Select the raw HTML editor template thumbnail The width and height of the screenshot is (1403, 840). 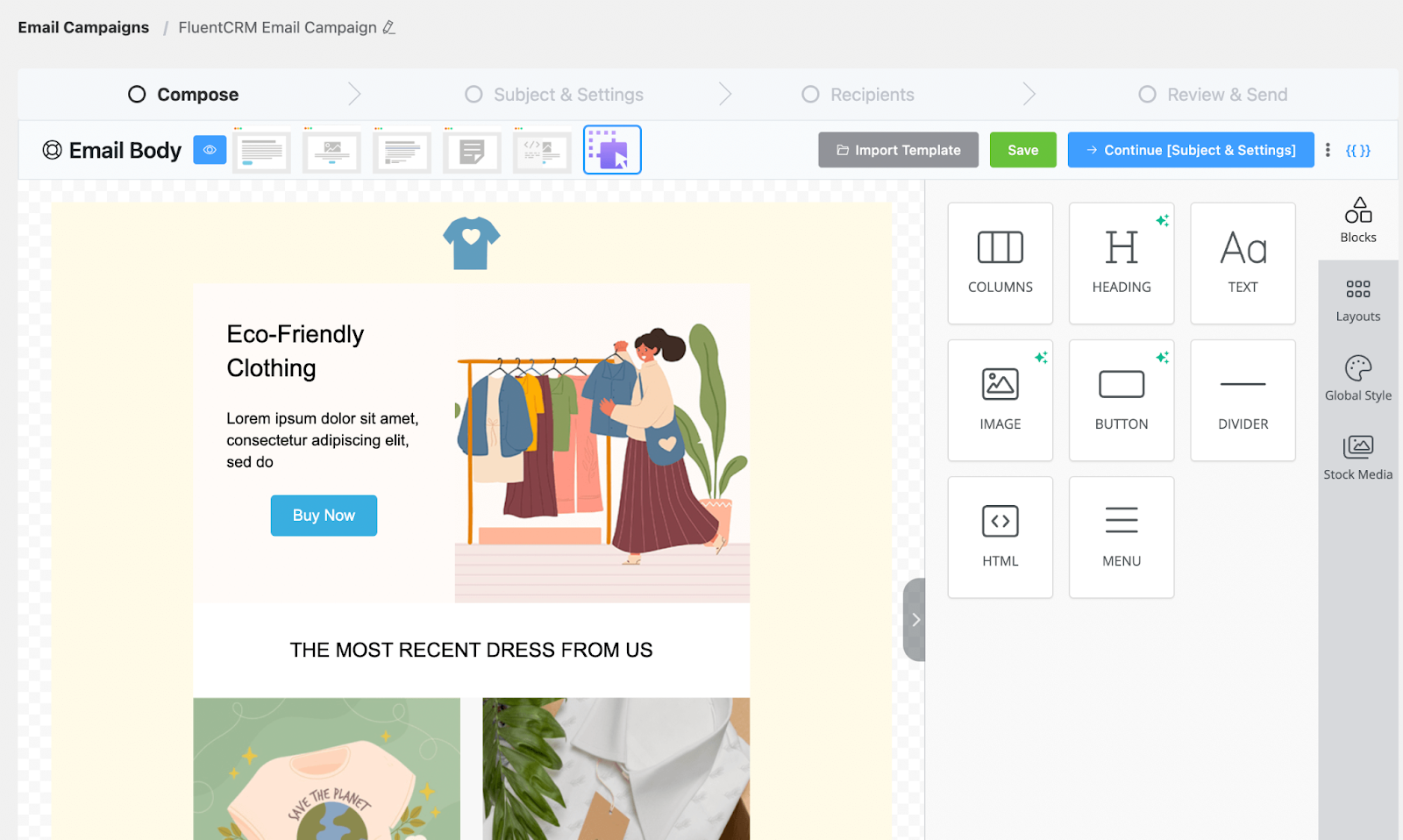pos(543,151)
